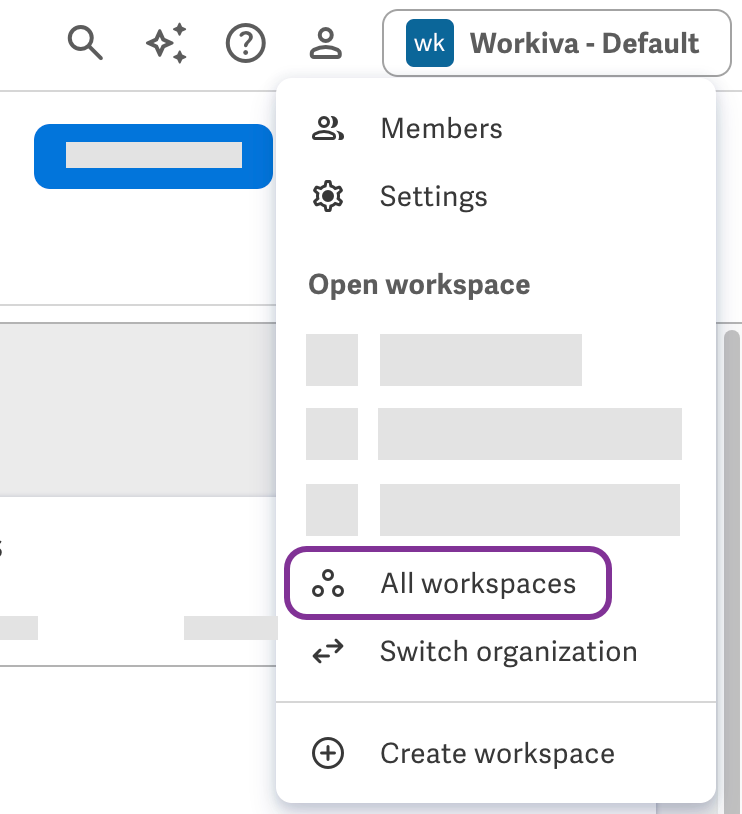
Task: Select Create workspace option
Action: 496,753
